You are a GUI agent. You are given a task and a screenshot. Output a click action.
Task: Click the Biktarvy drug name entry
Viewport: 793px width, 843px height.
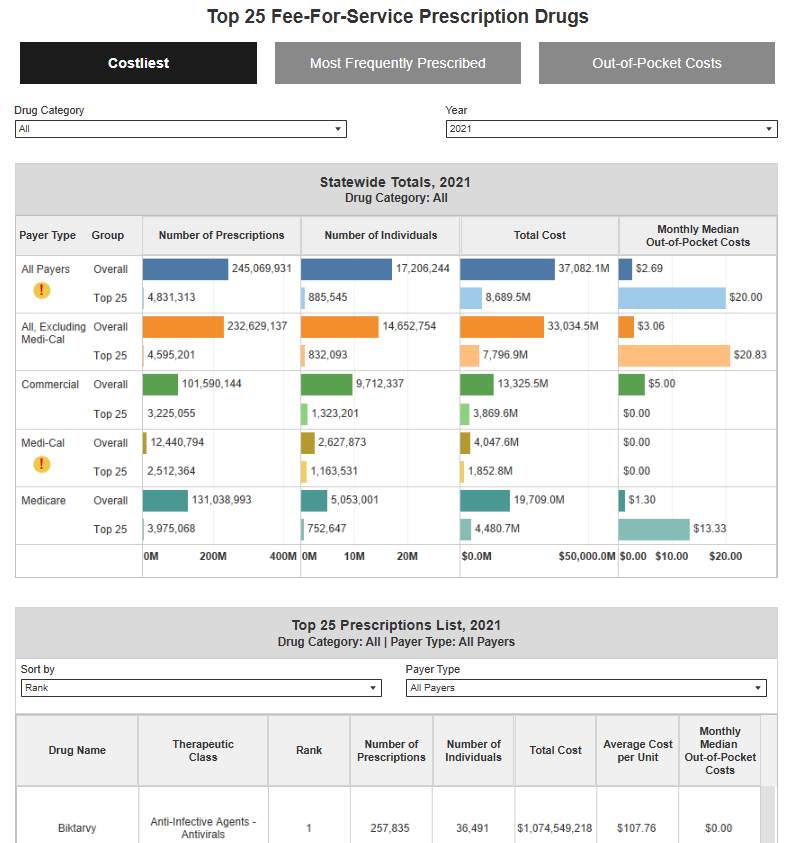(76, 828)
